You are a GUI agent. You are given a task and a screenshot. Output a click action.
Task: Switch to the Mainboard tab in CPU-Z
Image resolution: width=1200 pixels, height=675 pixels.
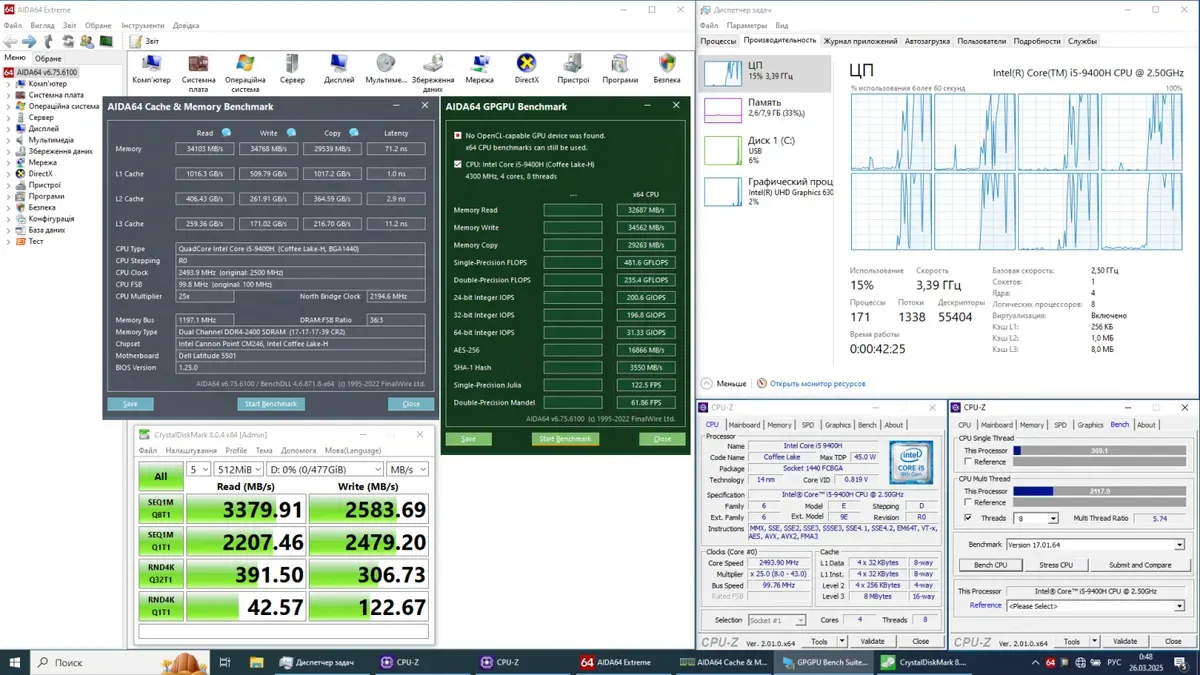click(743, 425)
